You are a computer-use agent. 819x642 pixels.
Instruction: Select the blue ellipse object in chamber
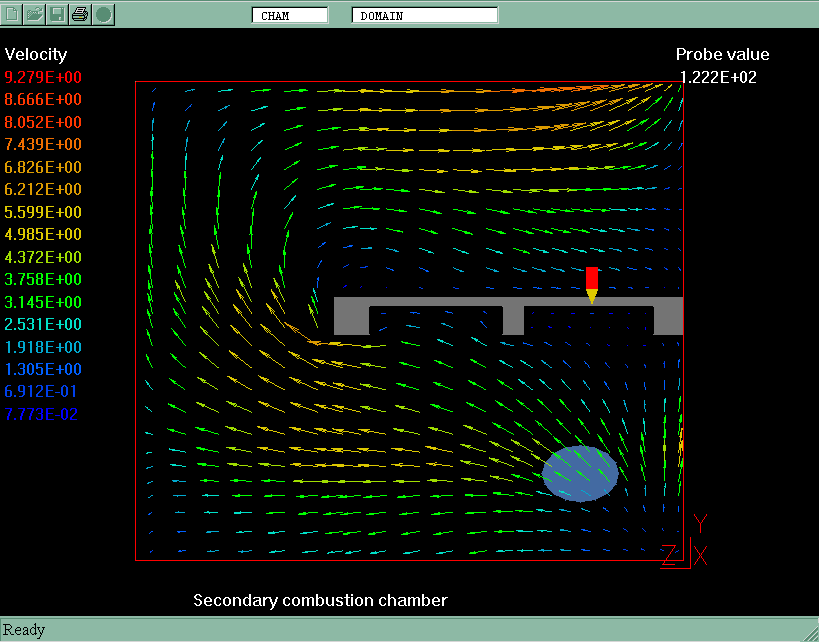pos(580,474)
